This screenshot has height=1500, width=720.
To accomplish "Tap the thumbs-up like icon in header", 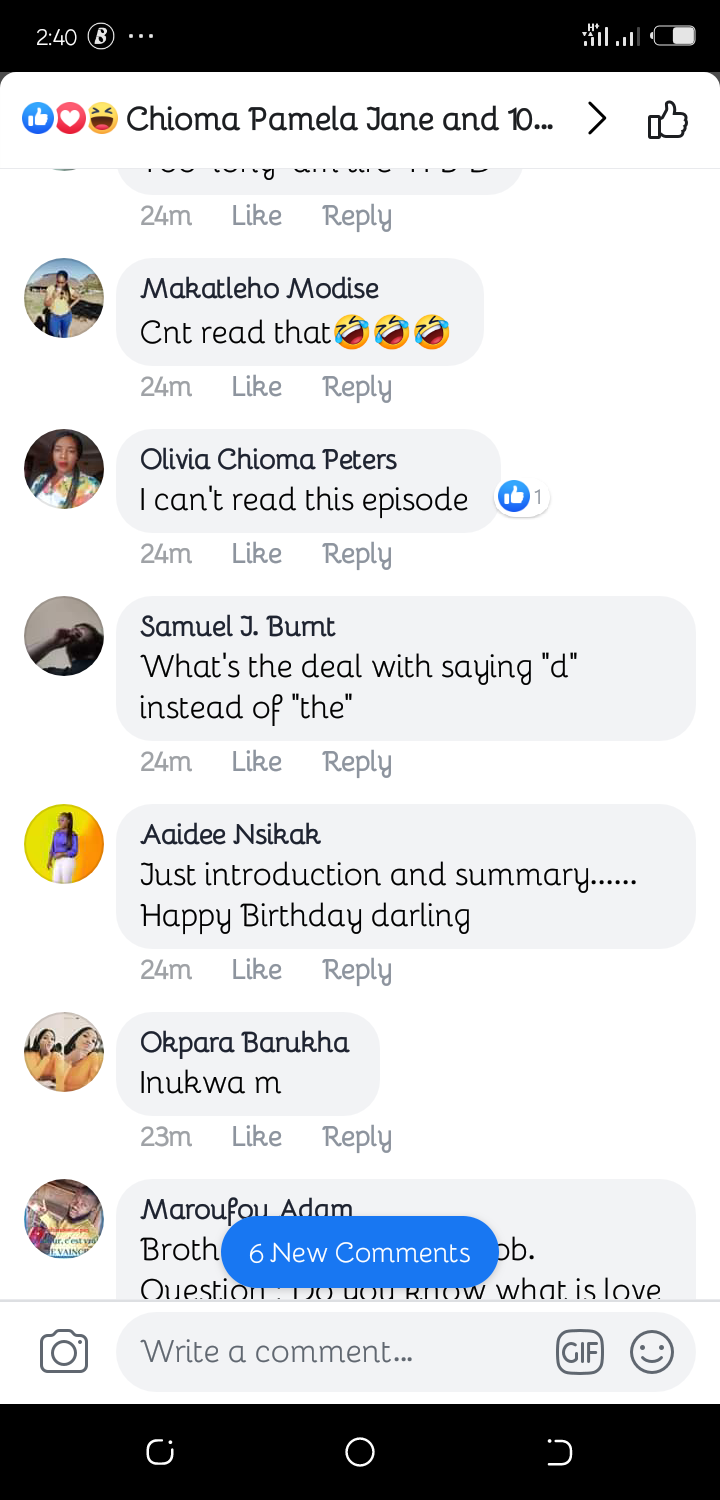I will [667, 120].
